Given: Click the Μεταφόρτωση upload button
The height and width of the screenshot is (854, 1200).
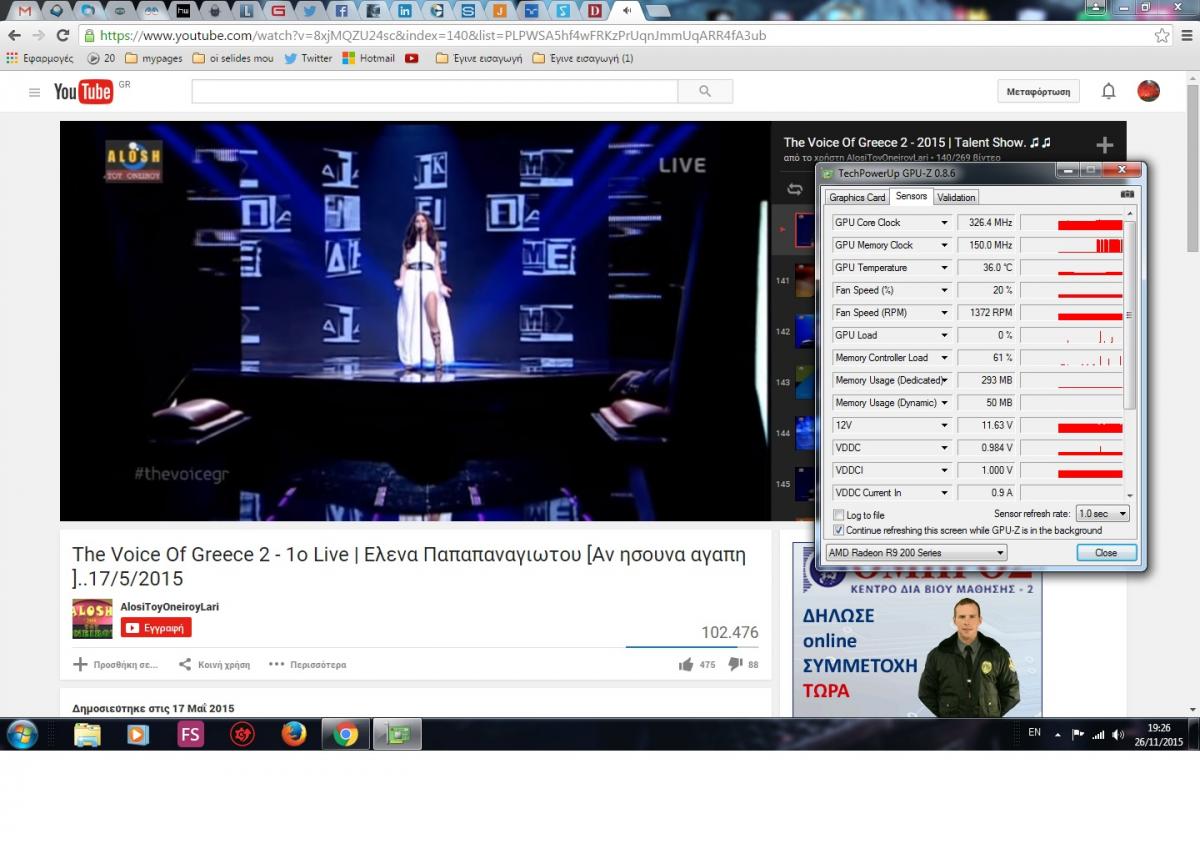Looking at the screenshot, I should click(x=1038, y=91).
